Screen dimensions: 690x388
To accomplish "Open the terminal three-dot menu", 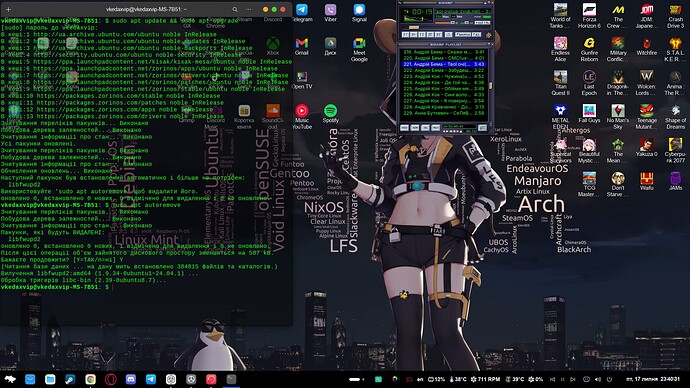I will (x=249, y=9).
